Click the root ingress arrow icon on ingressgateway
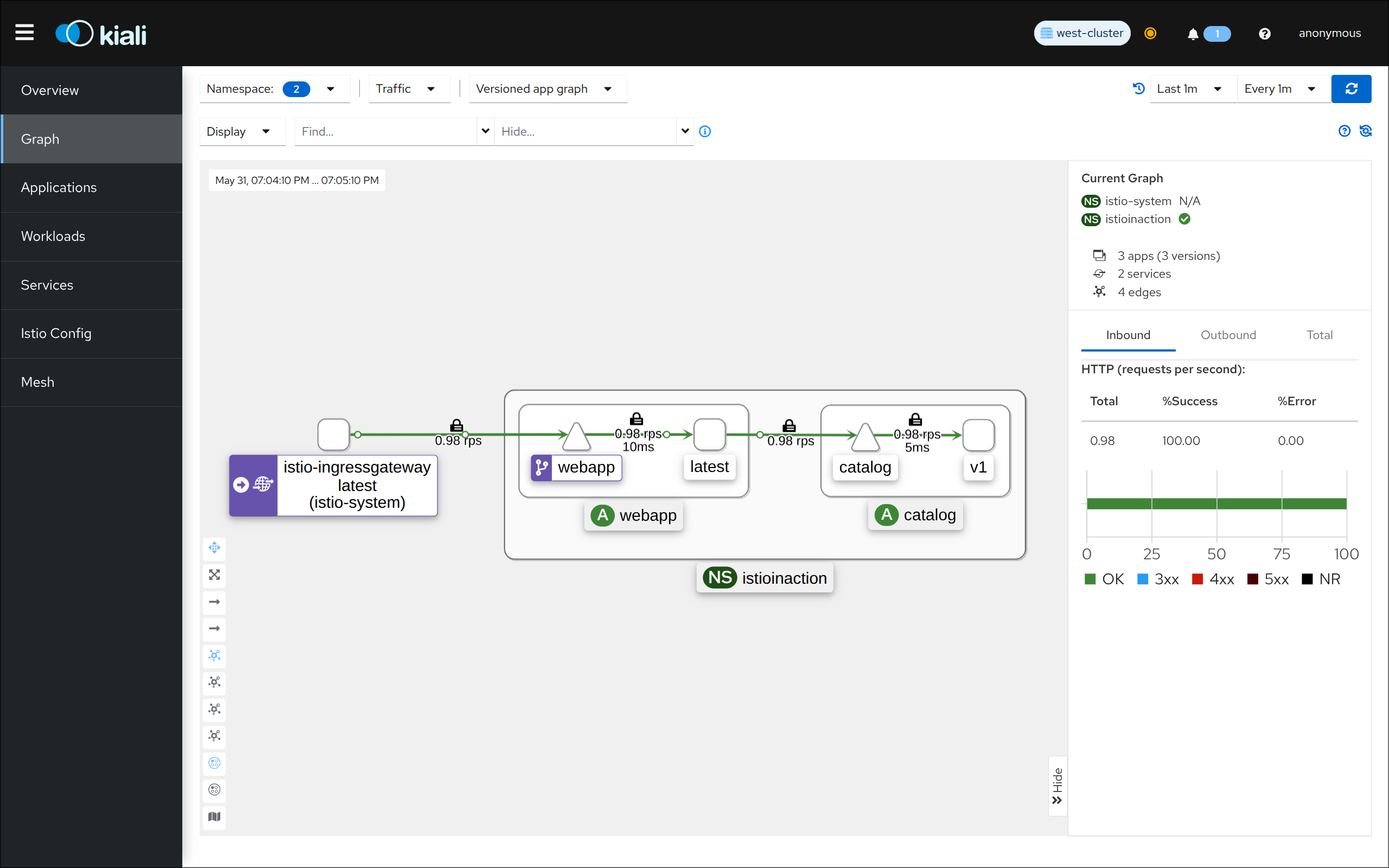1389x868 pixels. [x=241, y=484]
